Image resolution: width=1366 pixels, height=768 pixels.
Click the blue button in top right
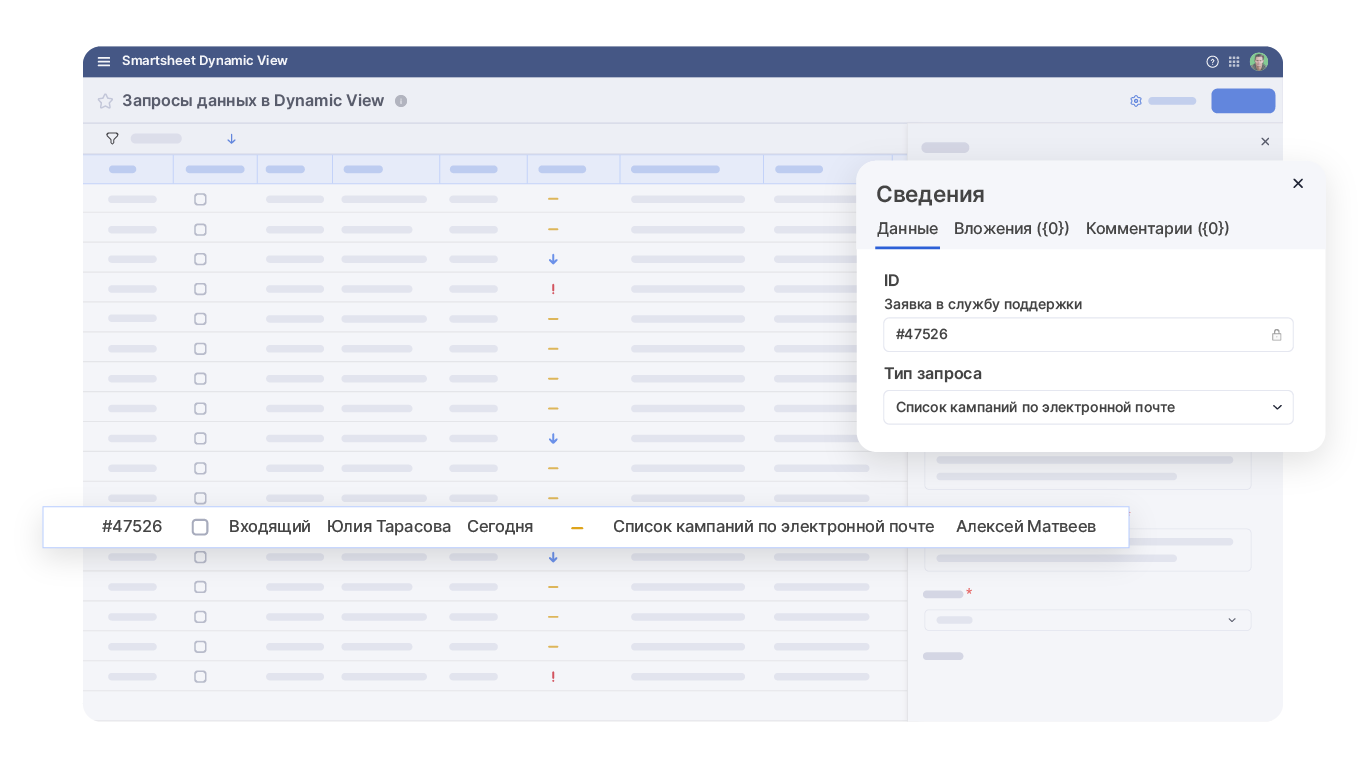click(1243, 101)
